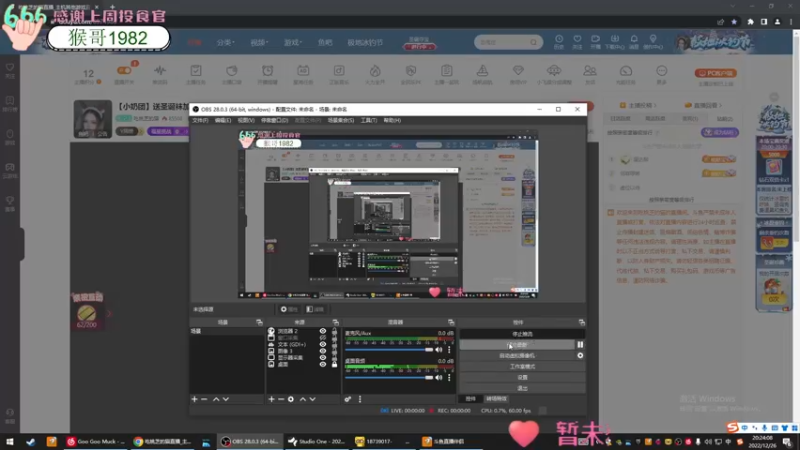
Task: Open virtual camera settings gear icon
Action: click(580, 356)
